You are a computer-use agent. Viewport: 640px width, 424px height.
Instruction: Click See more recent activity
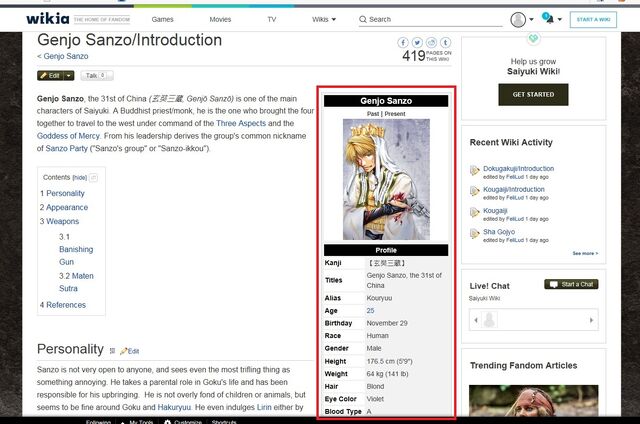[x=585, y=253]
